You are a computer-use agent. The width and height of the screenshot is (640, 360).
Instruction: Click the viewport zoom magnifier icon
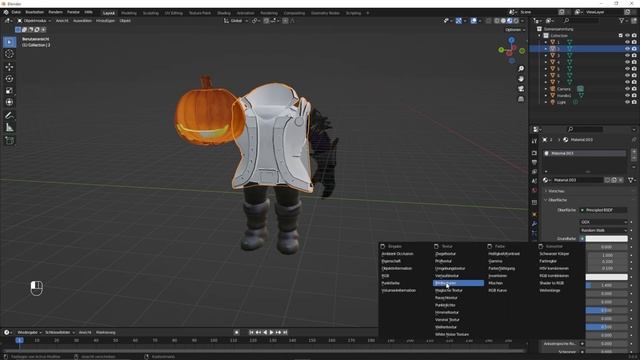521,69
